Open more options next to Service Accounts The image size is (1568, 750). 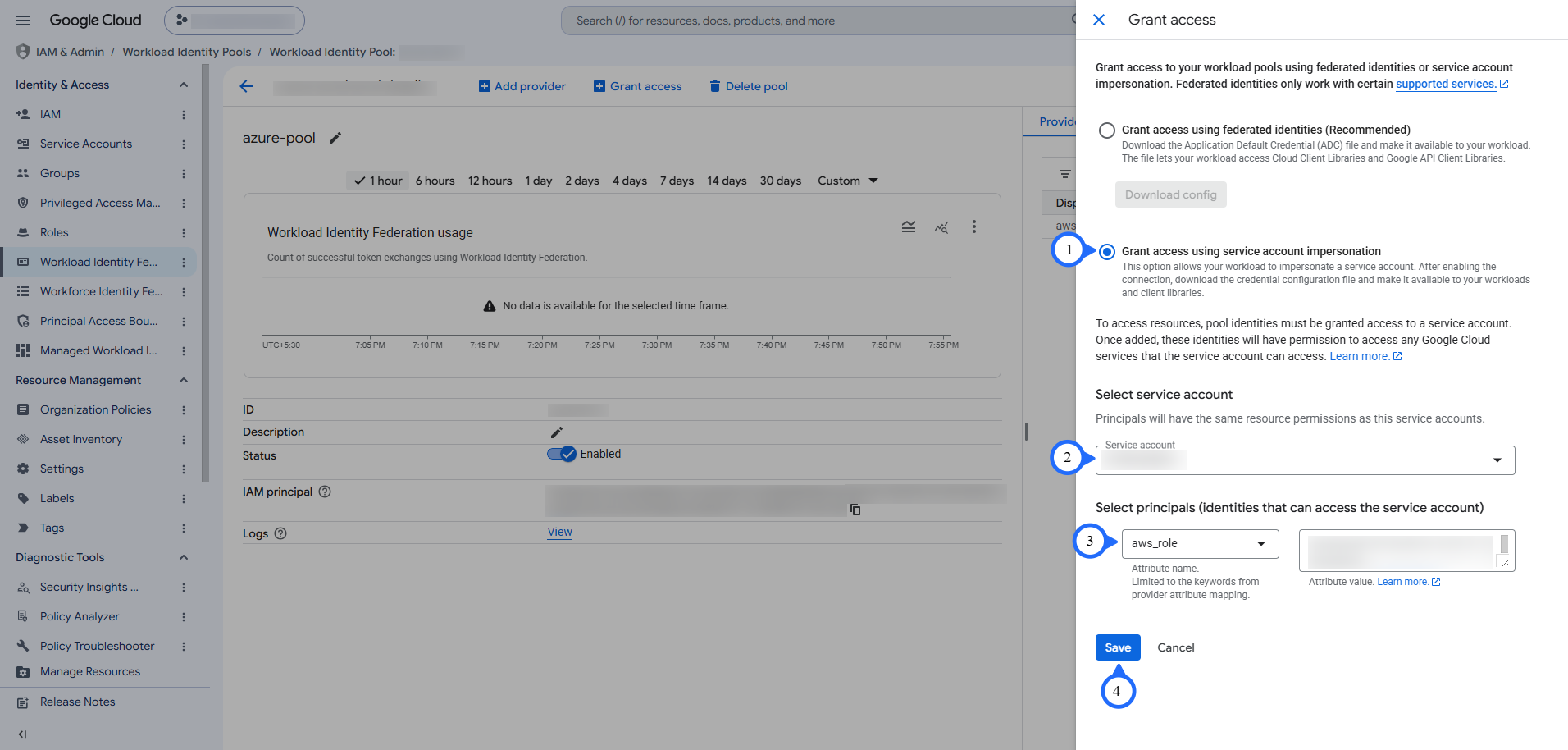(x=184, y=144)
